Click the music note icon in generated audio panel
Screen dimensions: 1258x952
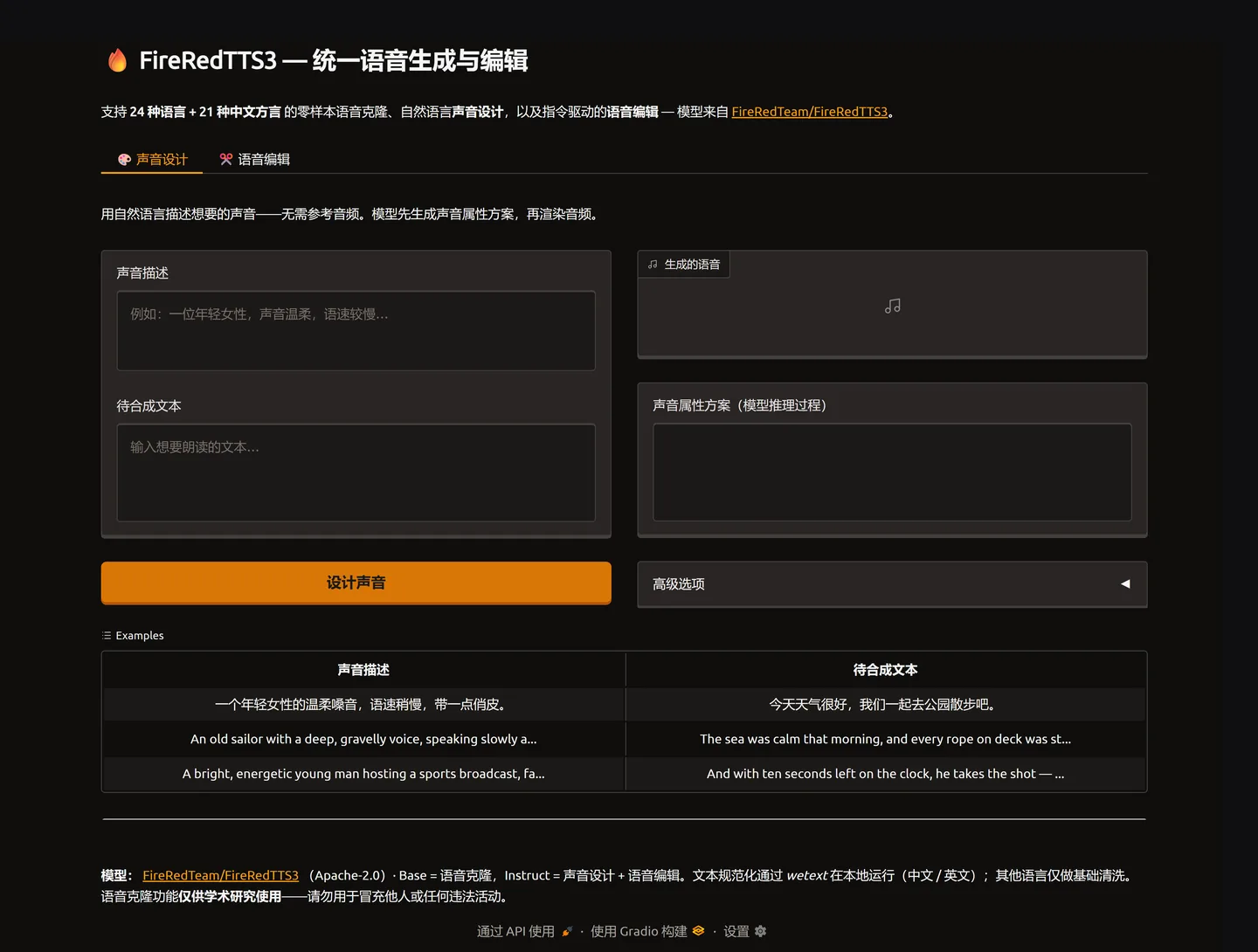(x=892, y=306)
